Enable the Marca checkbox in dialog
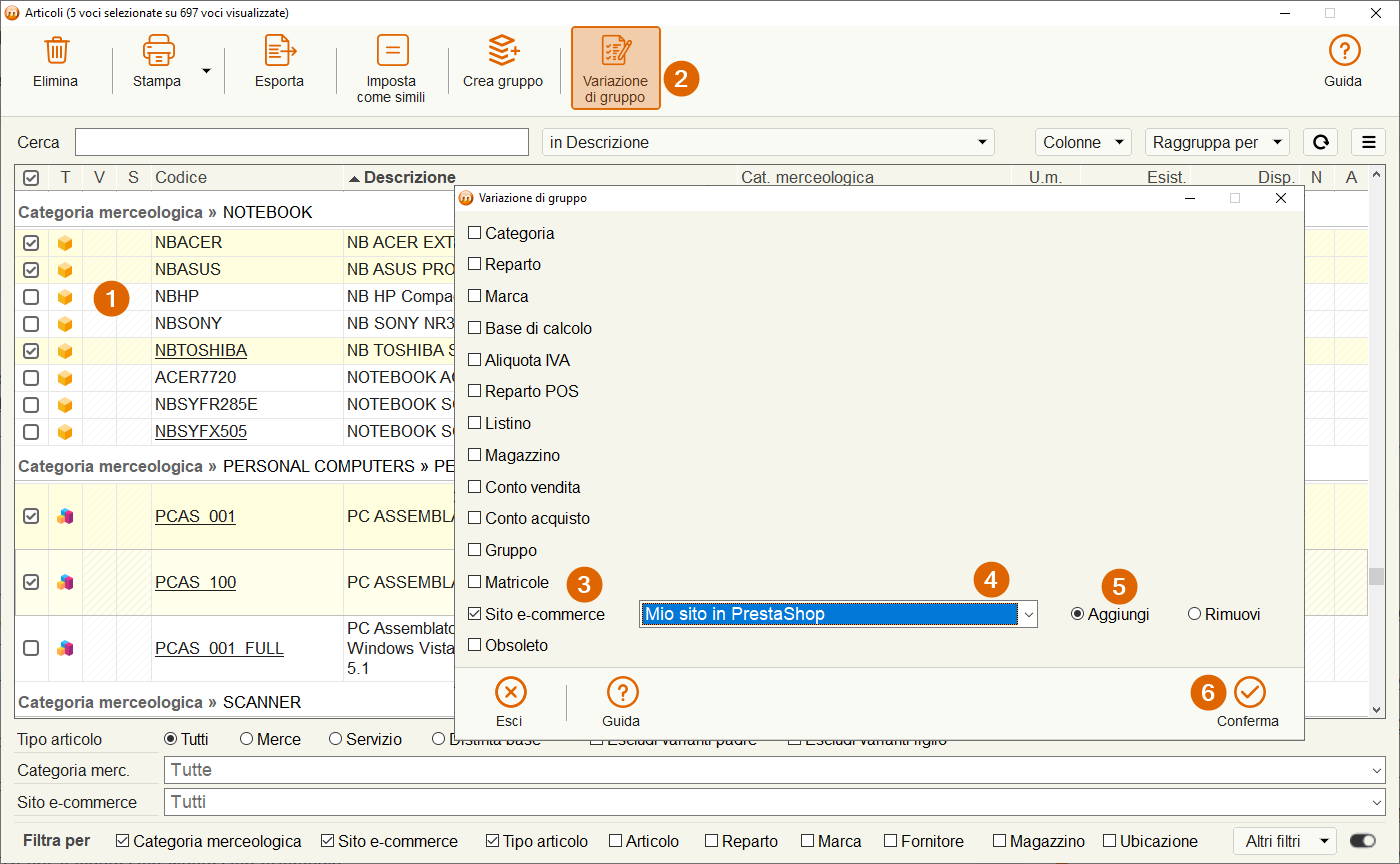This screenshot has width=1400, height=864. (475, 296)
